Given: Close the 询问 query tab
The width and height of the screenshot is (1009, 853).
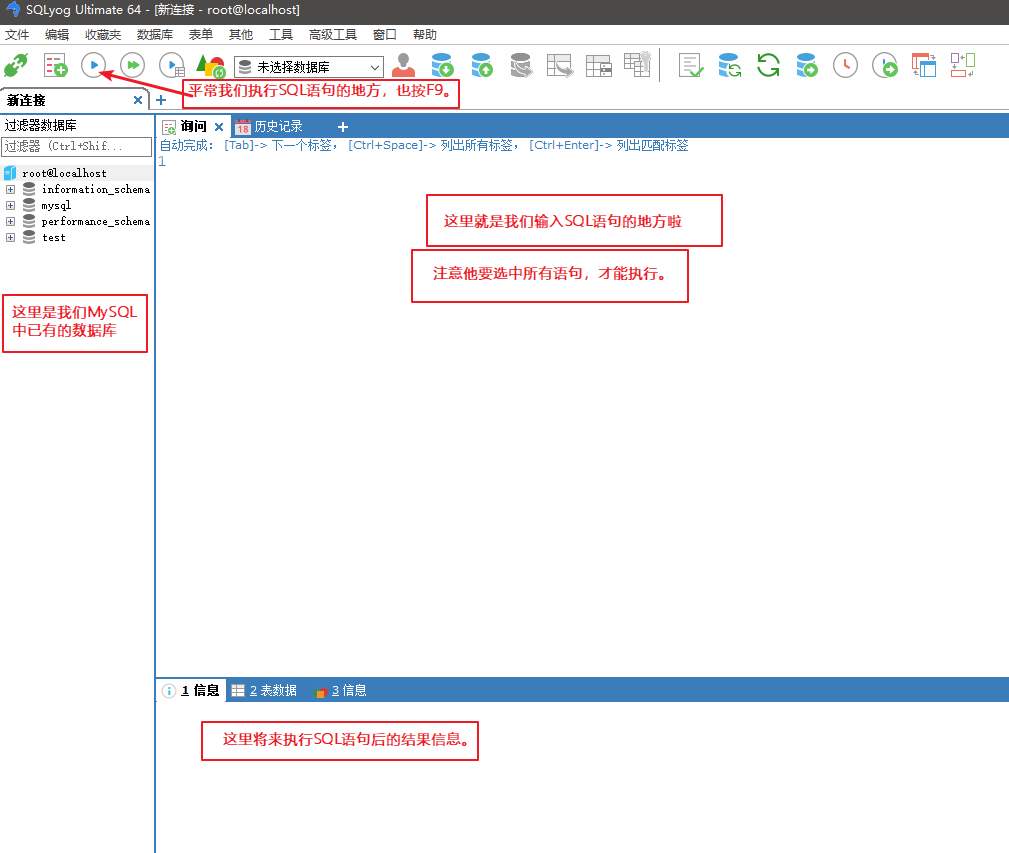Looking at the screenshot, I should coord(219,127).
